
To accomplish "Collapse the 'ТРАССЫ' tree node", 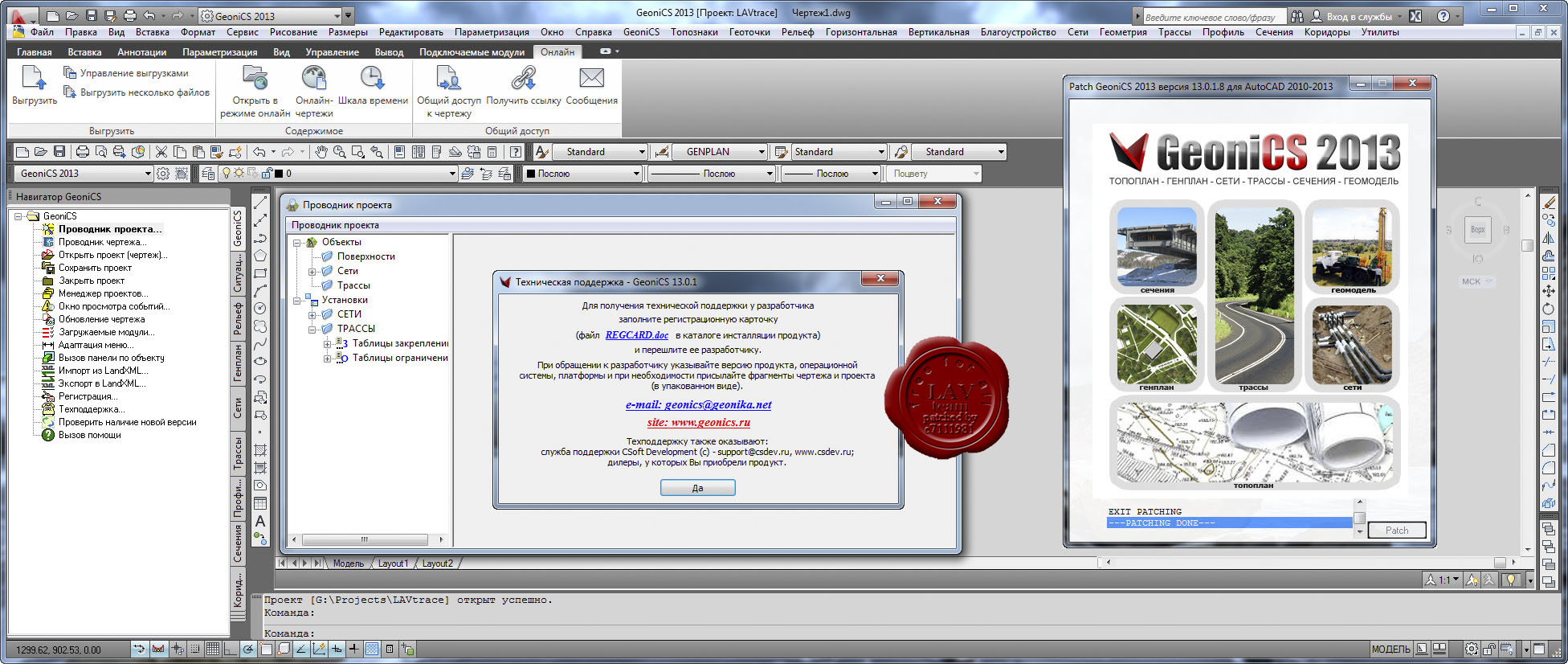I will click(312, 330).
